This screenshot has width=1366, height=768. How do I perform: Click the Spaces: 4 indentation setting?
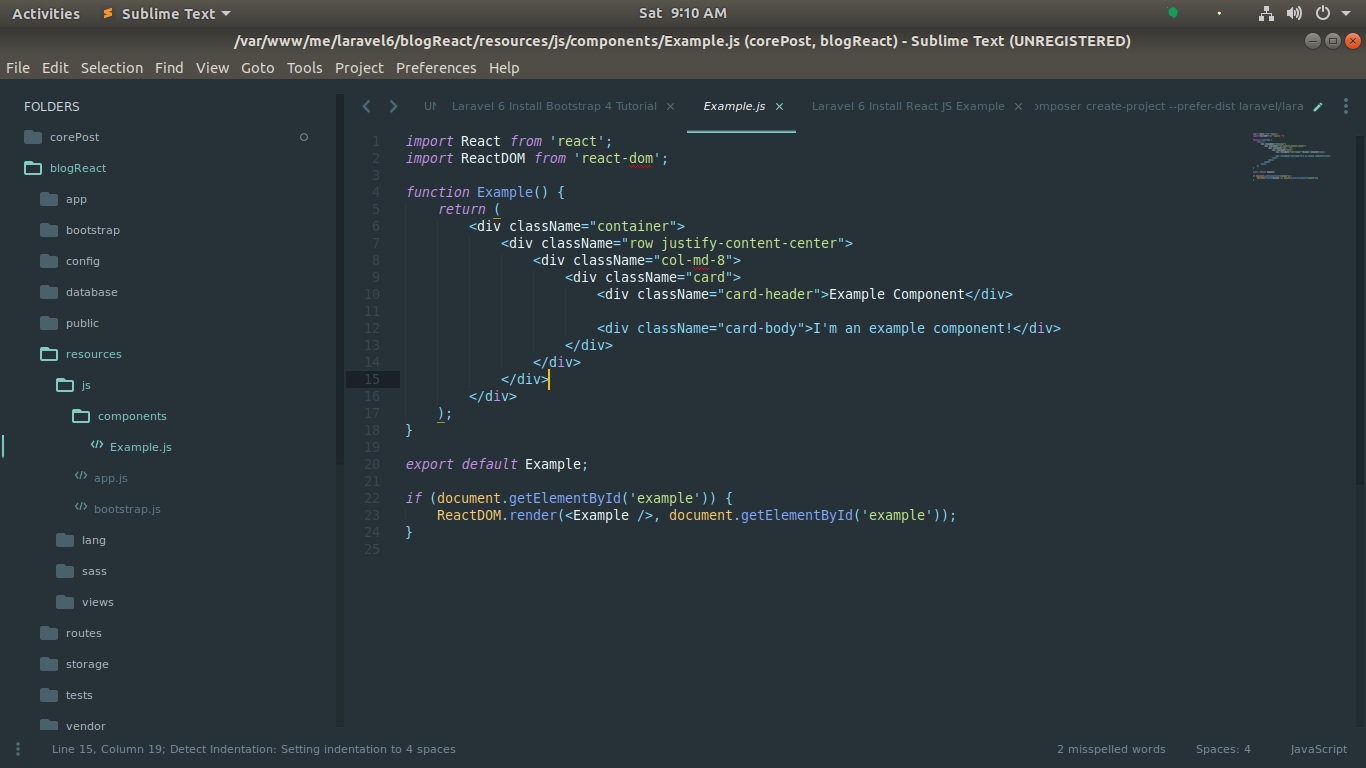pyautogui.click(x=1222, y=749)
